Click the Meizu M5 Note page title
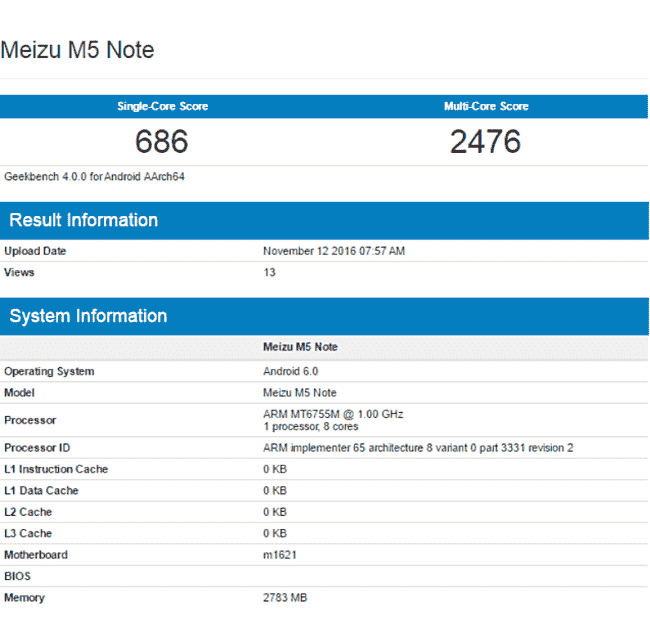 (78, 50)
